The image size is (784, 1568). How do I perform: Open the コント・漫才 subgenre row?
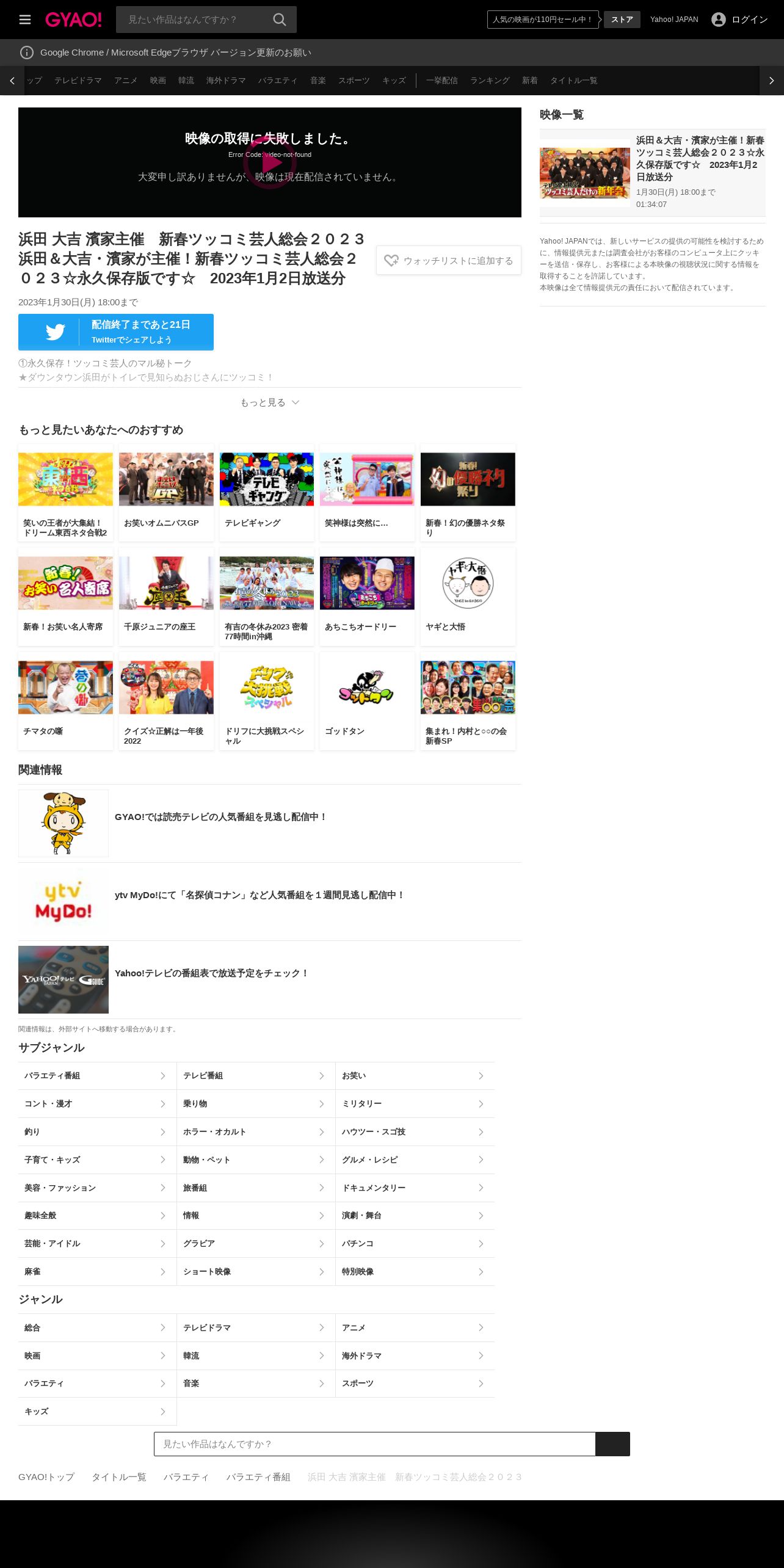[x=97, y=1104]
